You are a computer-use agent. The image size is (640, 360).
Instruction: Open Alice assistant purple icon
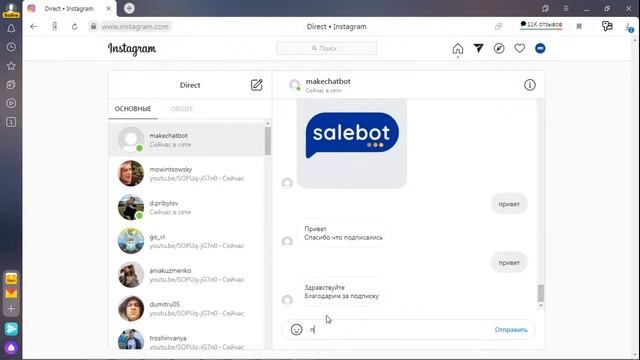pos(11,348)
